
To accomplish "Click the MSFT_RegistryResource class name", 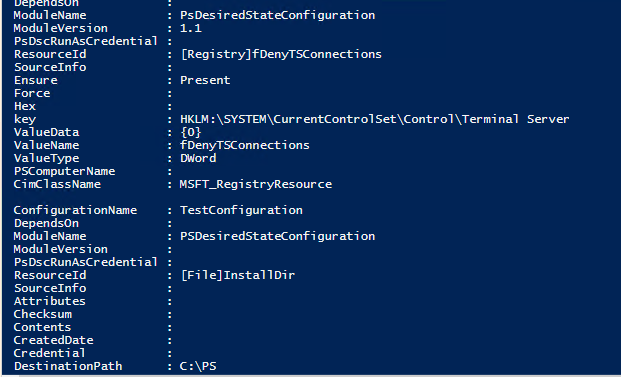I will pos(255,185).
